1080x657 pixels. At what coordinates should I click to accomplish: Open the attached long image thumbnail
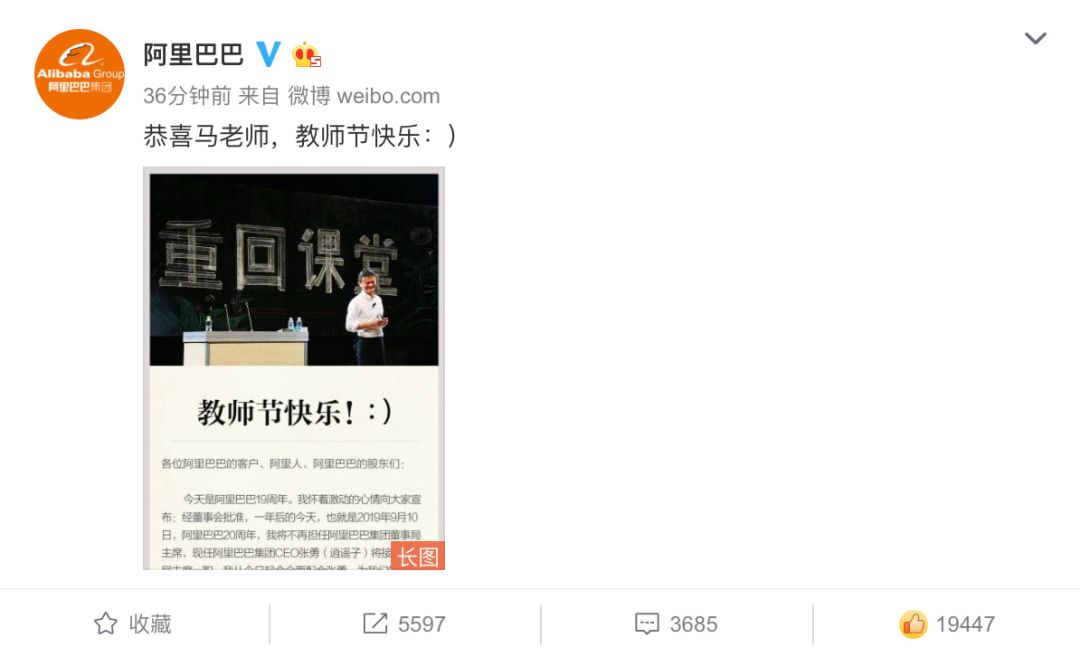[294, 368]
